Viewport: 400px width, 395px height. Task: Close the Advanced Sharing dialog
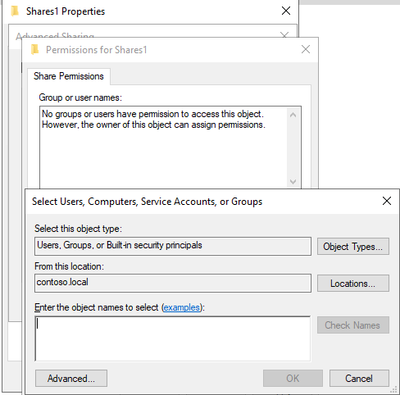[x=284, y=35]
